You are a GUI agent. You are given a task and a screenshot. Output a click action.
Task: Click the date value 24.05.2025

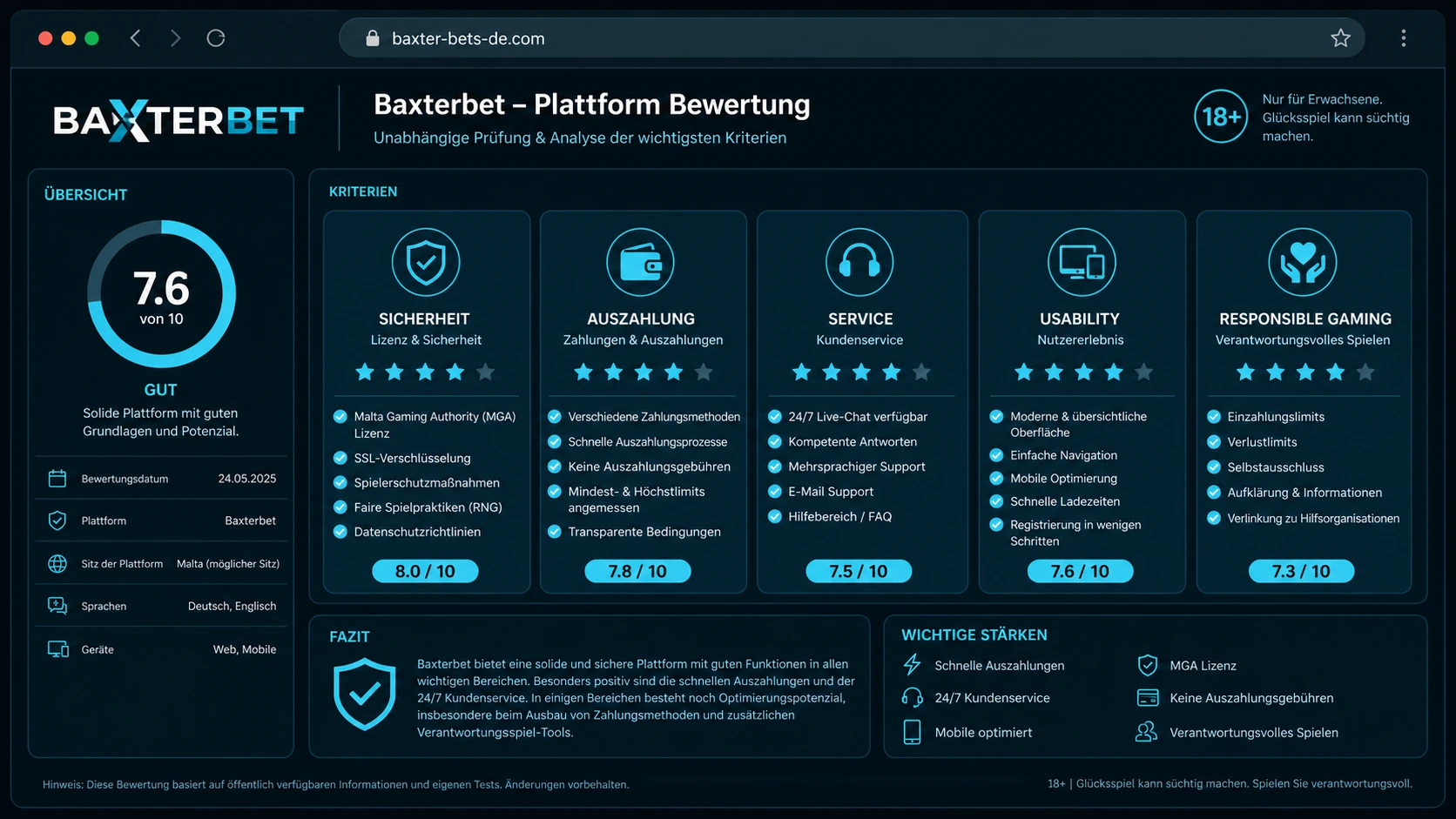coord(247,479)
